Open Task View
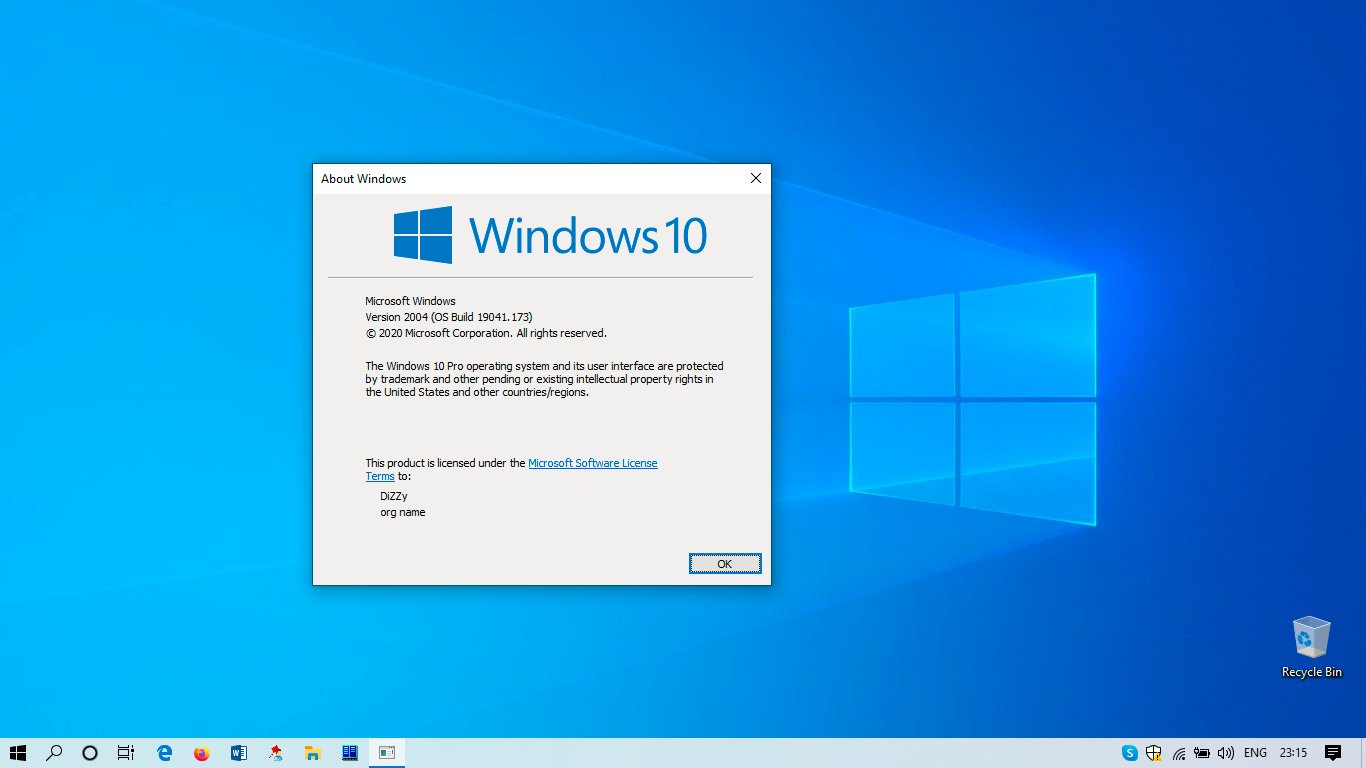This screenshot has height=768, width=1366. 125,753
